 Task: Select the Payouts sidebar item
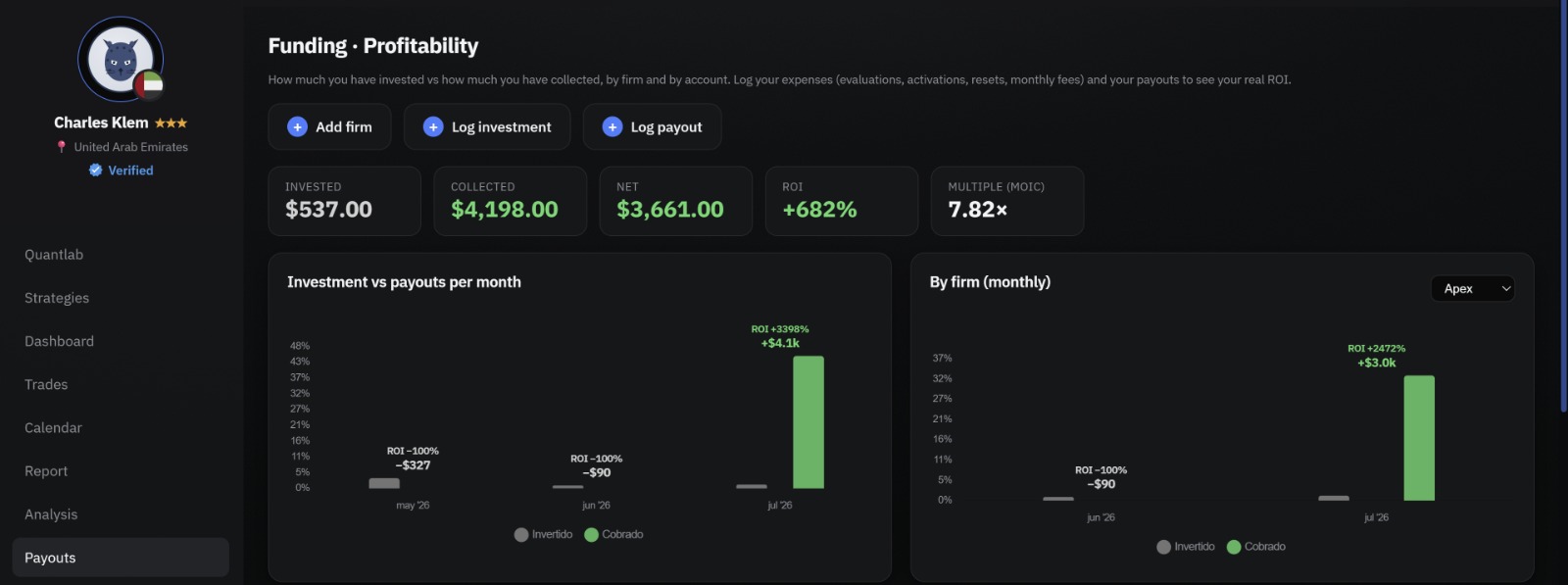coord(121,558)
